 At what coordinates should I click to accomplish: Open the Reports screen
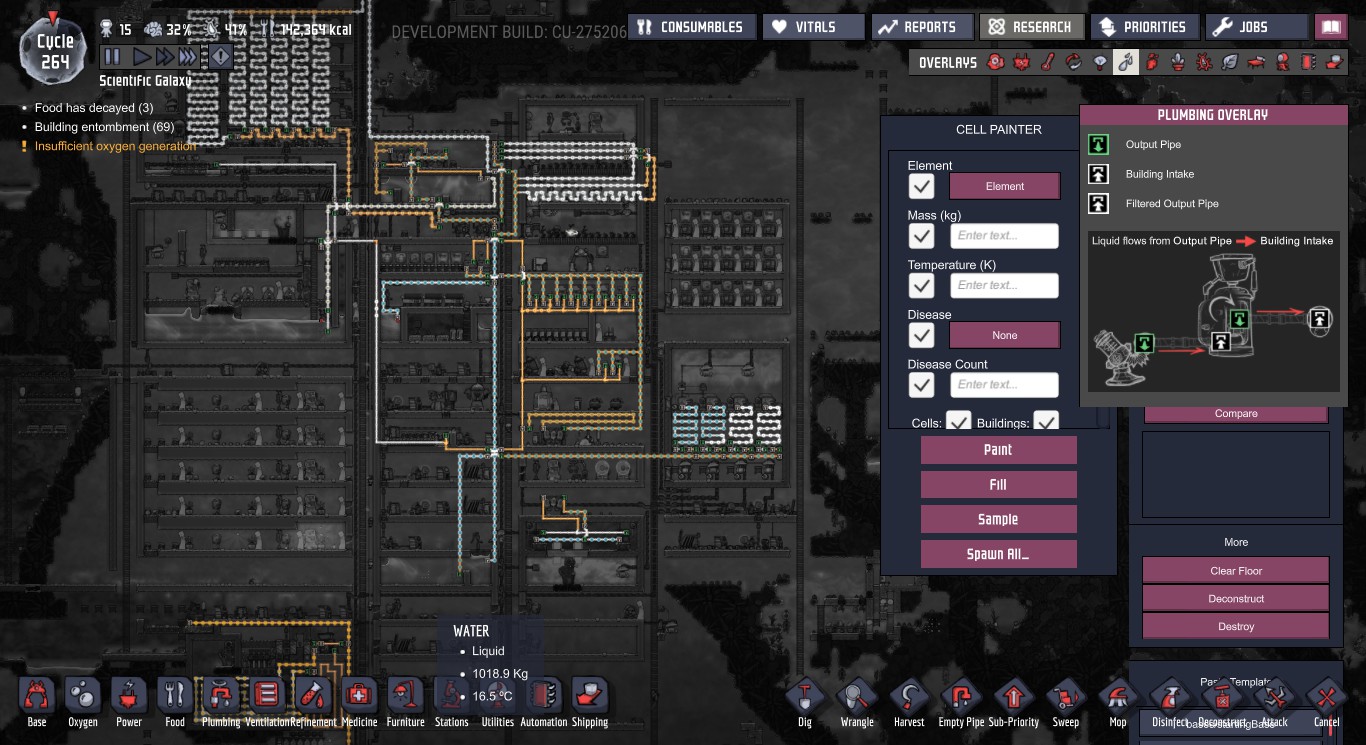point(921,27)
